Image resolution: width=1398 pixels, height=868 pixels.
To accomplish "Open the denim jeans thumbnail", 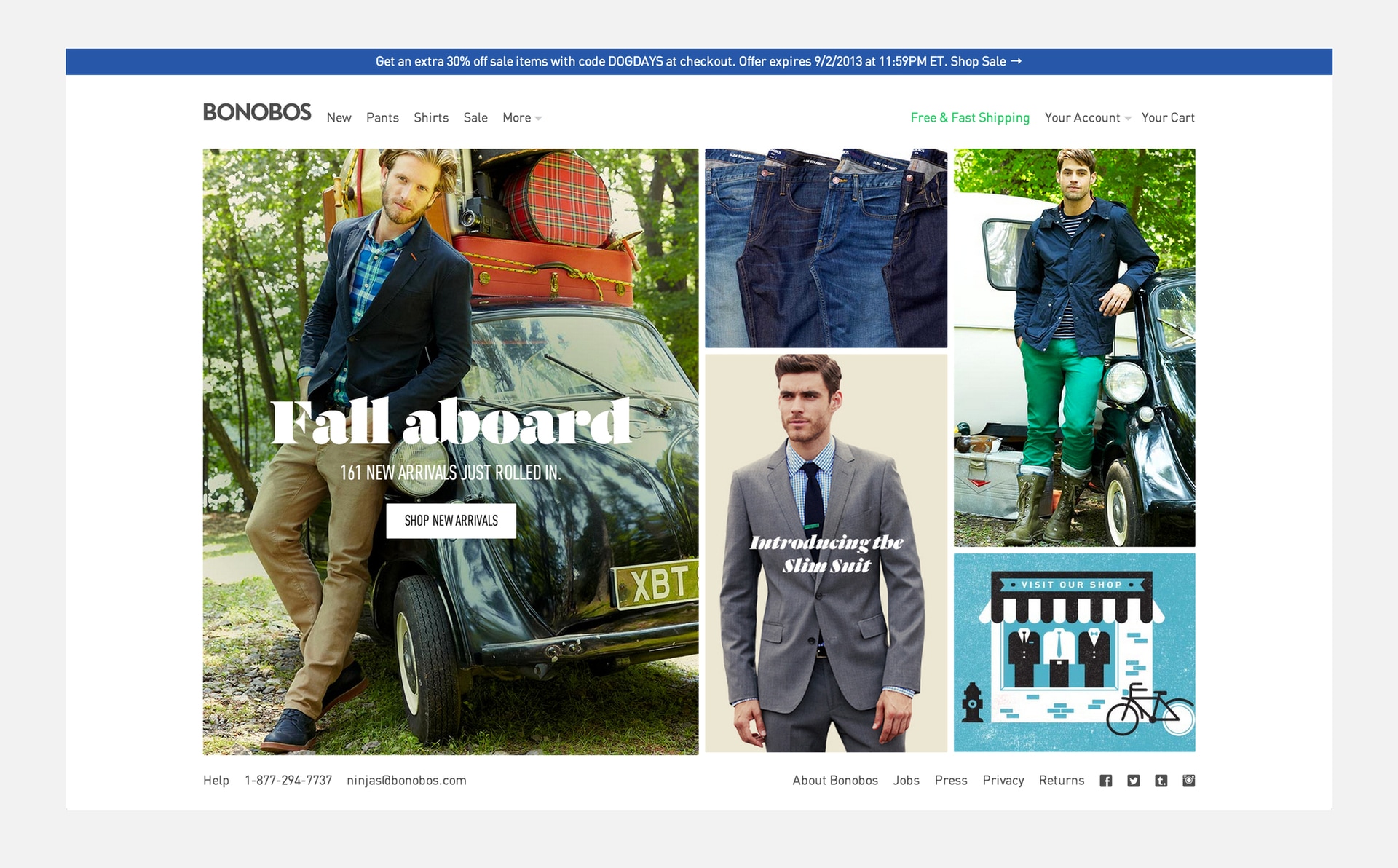I will (x=826, y=248).
